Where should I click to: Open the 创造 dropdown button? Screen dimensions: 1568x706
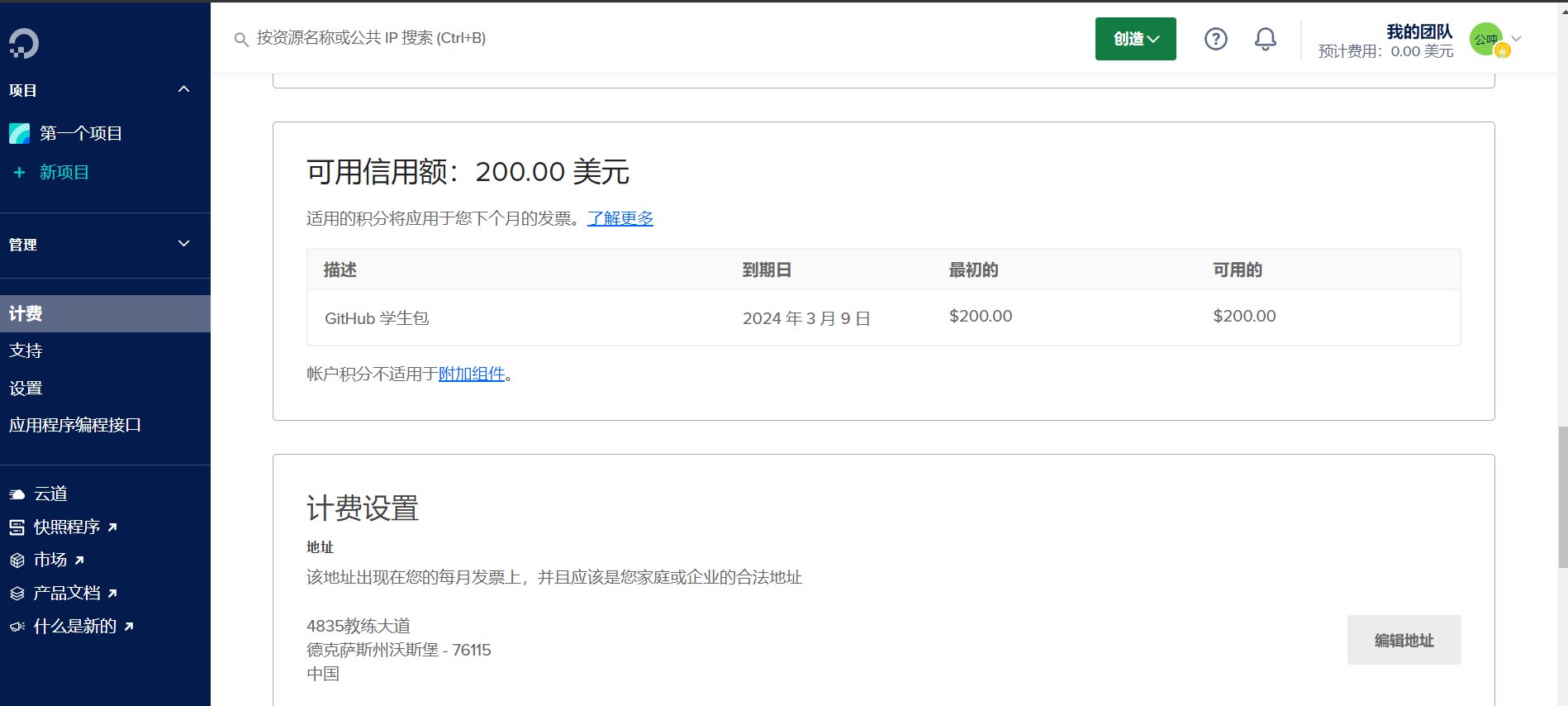coord(1135,39)
